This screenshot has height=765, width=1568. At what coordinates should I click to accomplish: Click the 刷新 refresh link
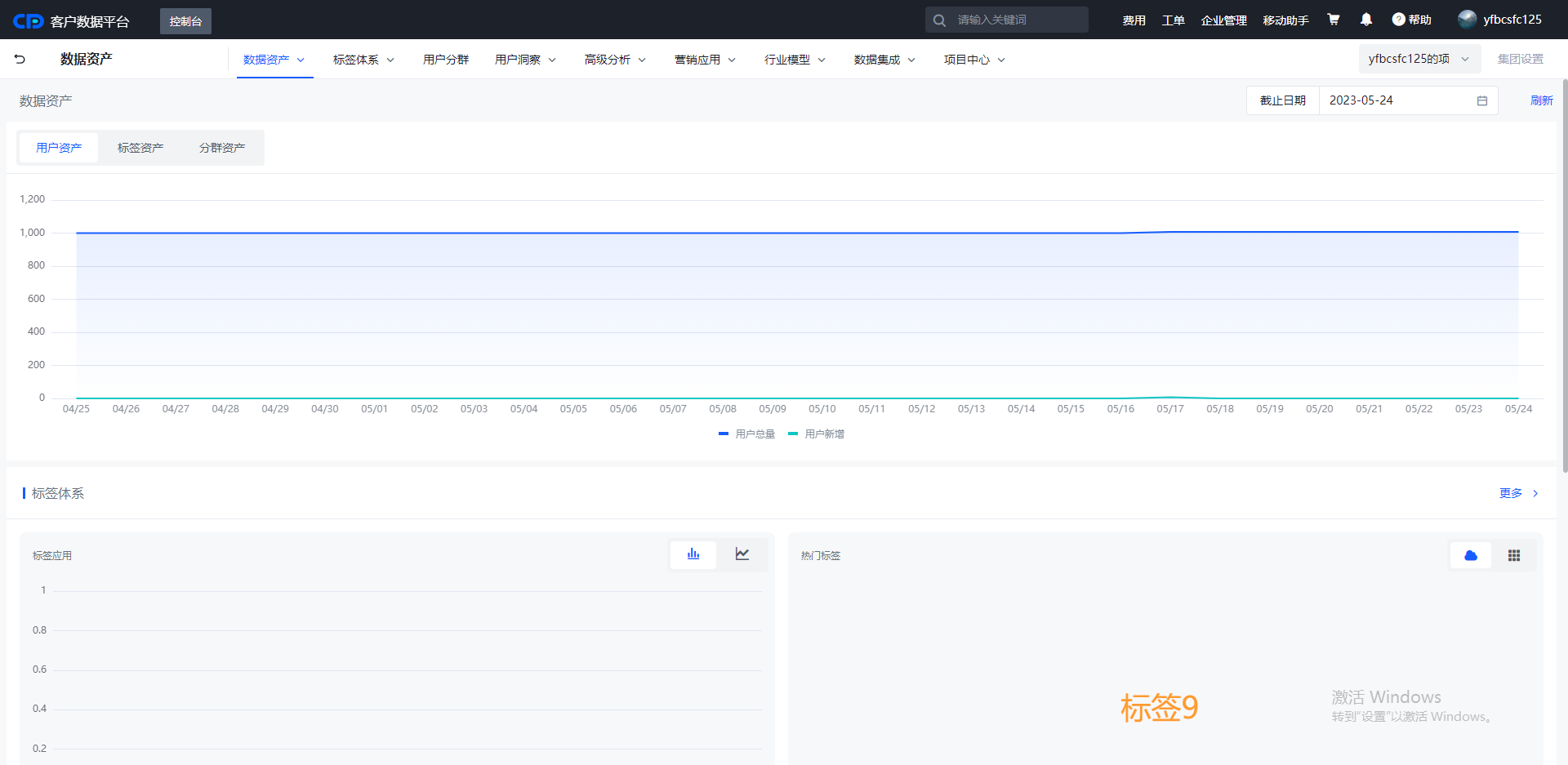coord(1542,100)
